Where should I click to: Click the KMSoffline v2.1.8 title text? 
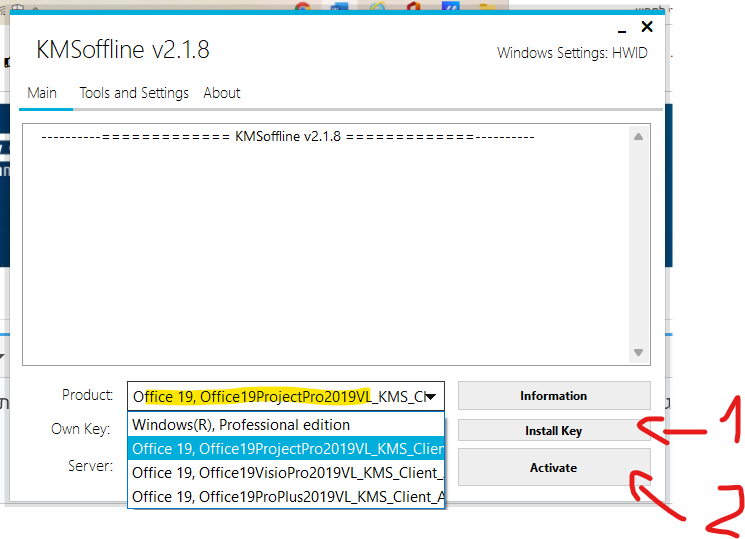pos(123,49)
